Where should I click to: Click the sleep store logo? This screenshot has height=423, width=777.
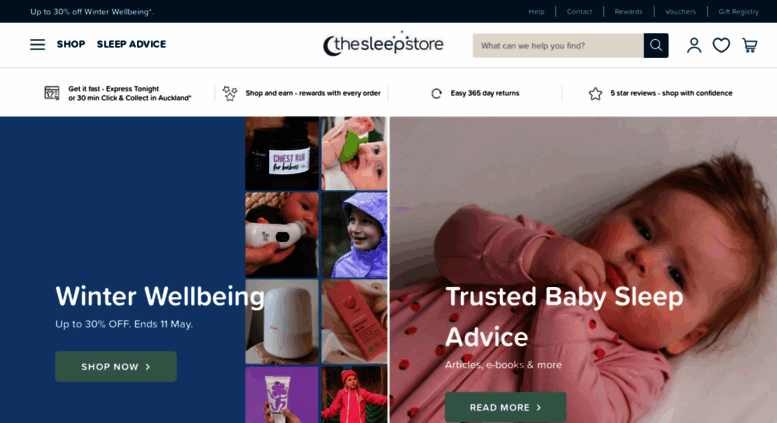point(383,44)
